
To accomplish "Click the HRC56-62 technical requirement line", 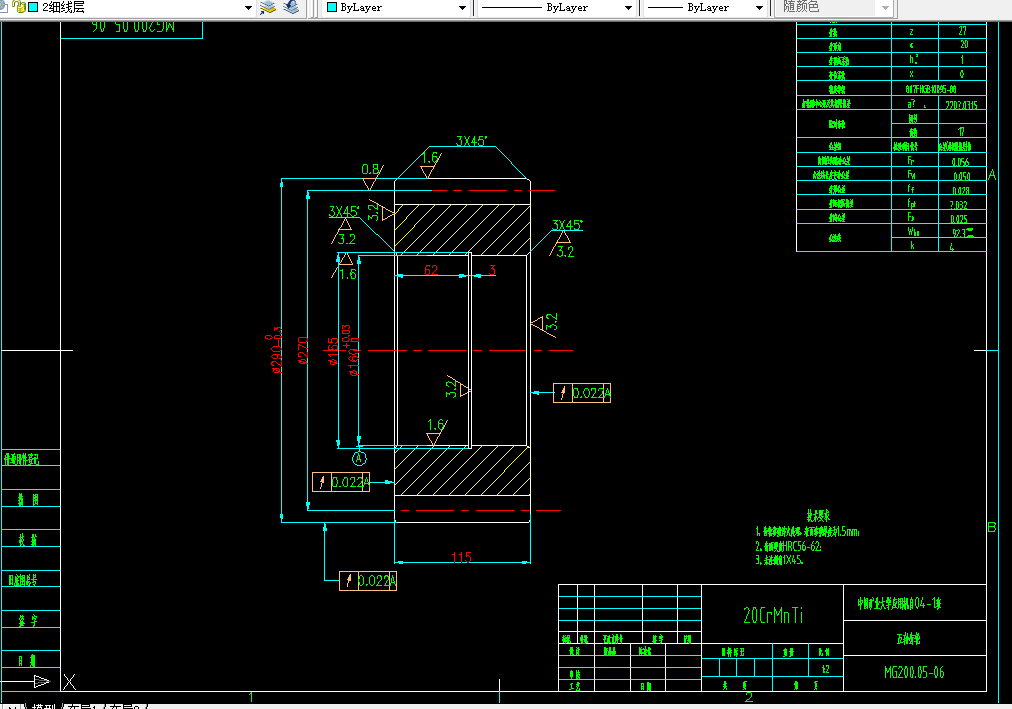I will (789, 546).
